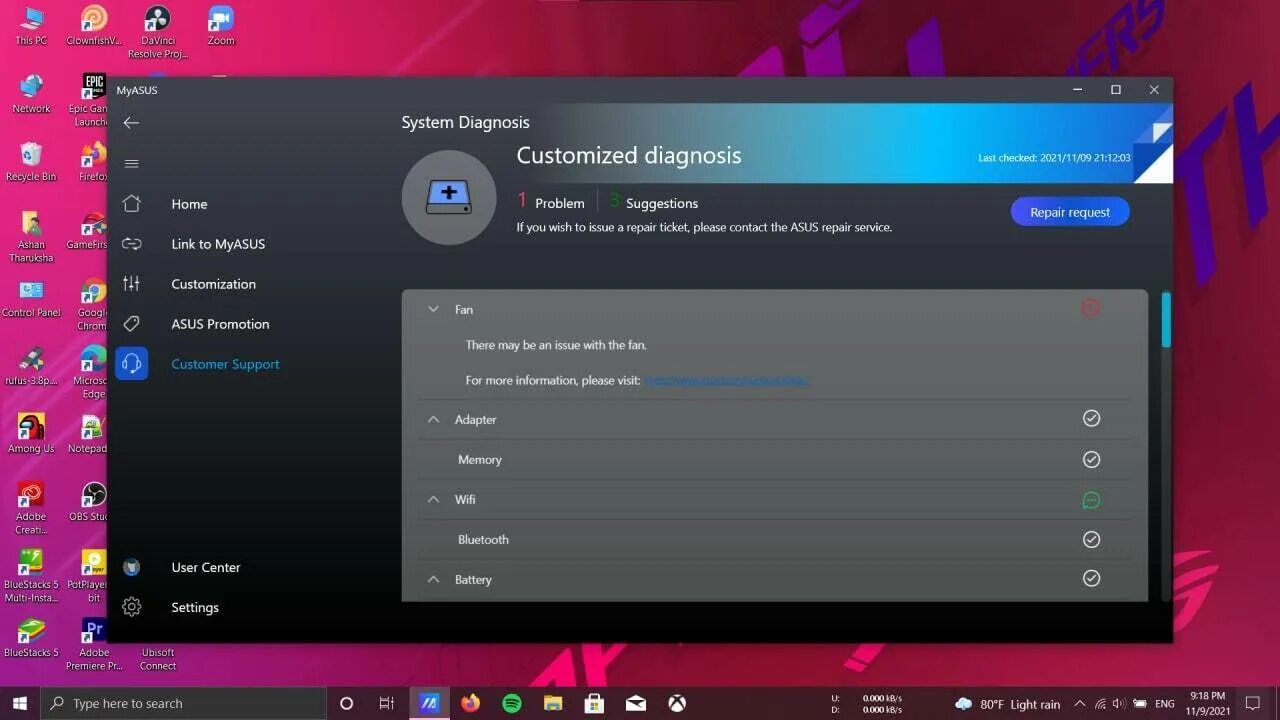Click the taskbar search box
1280x720 pixels.
183,703
